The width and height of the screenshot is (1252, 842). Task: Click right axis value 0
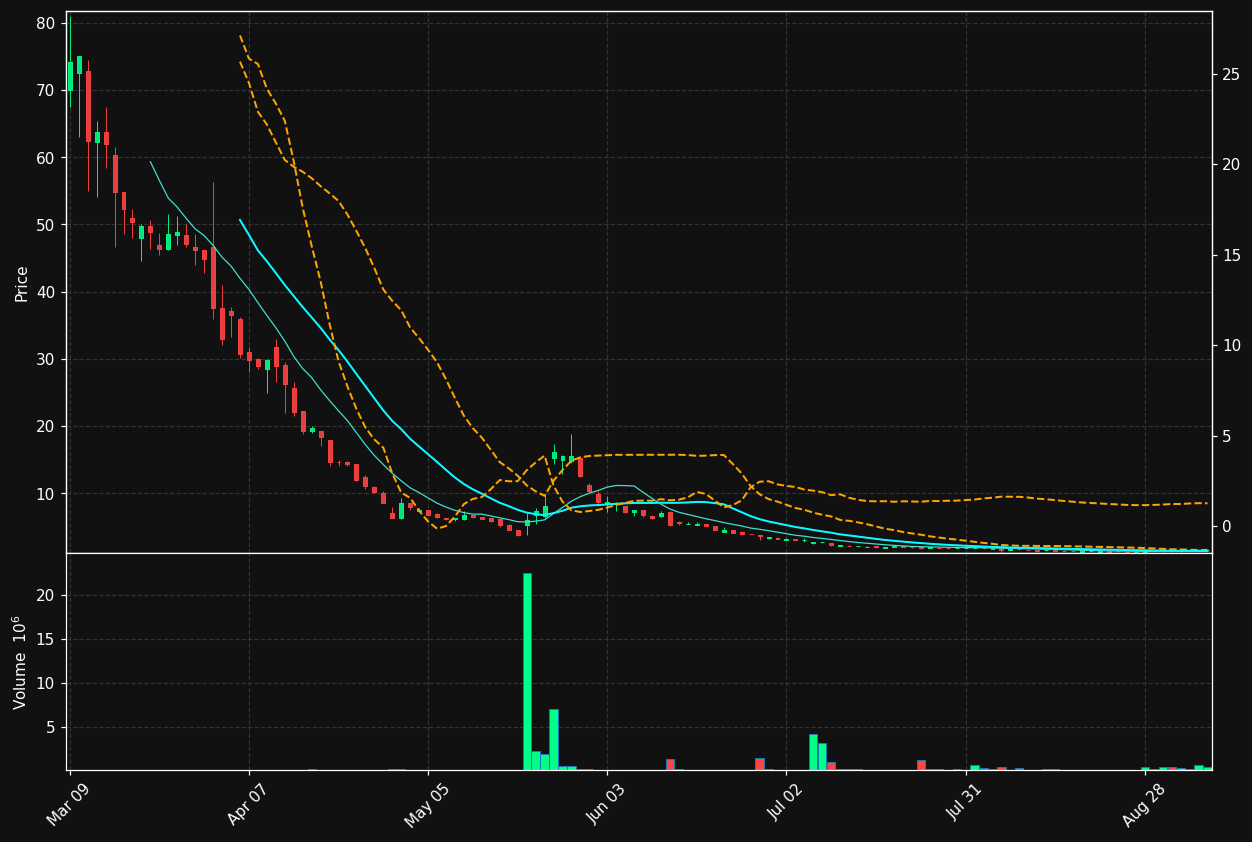[x=1226, y=526]
